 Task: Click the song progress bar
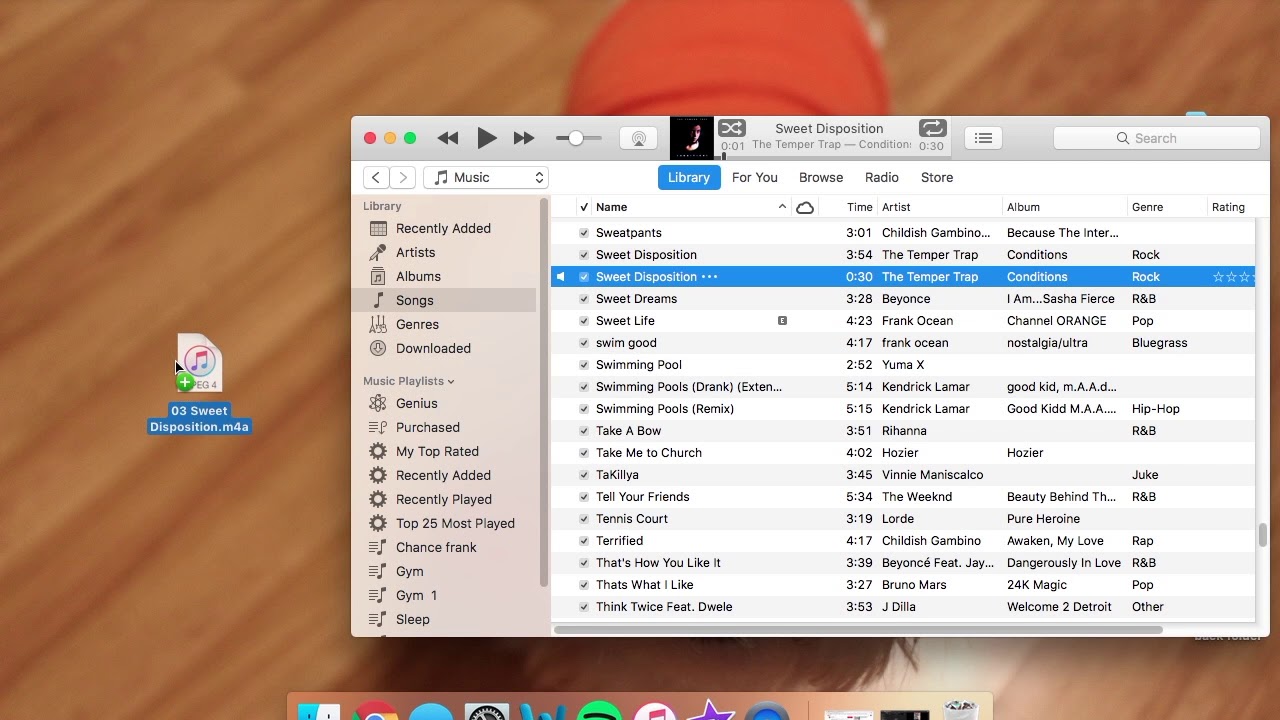pos(833,157)
